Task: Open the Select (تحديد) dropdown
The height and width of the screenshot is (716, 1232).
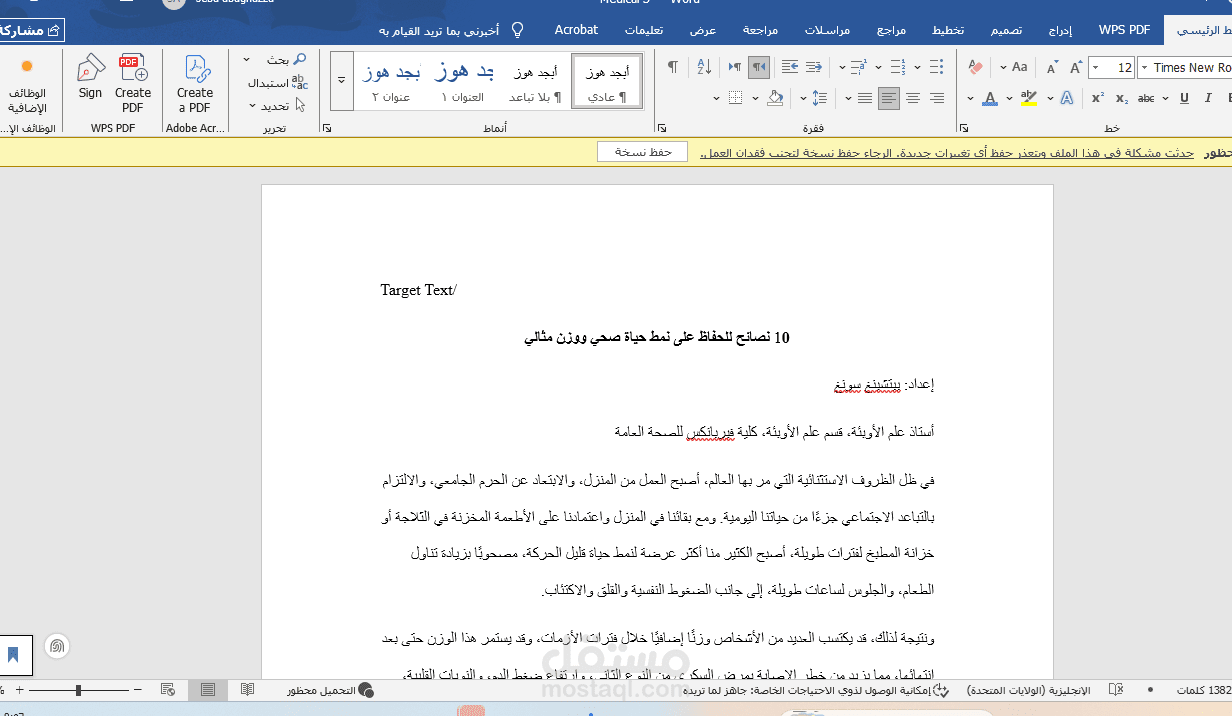Action: 277,105
